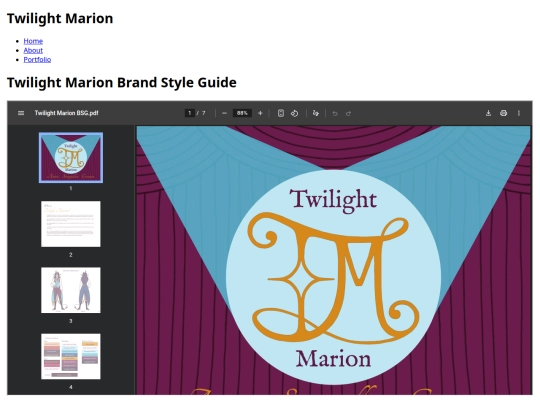Select page 2 thumbnail
The image size is (540, 405).
pyautogui.click(x=71, y=224)
